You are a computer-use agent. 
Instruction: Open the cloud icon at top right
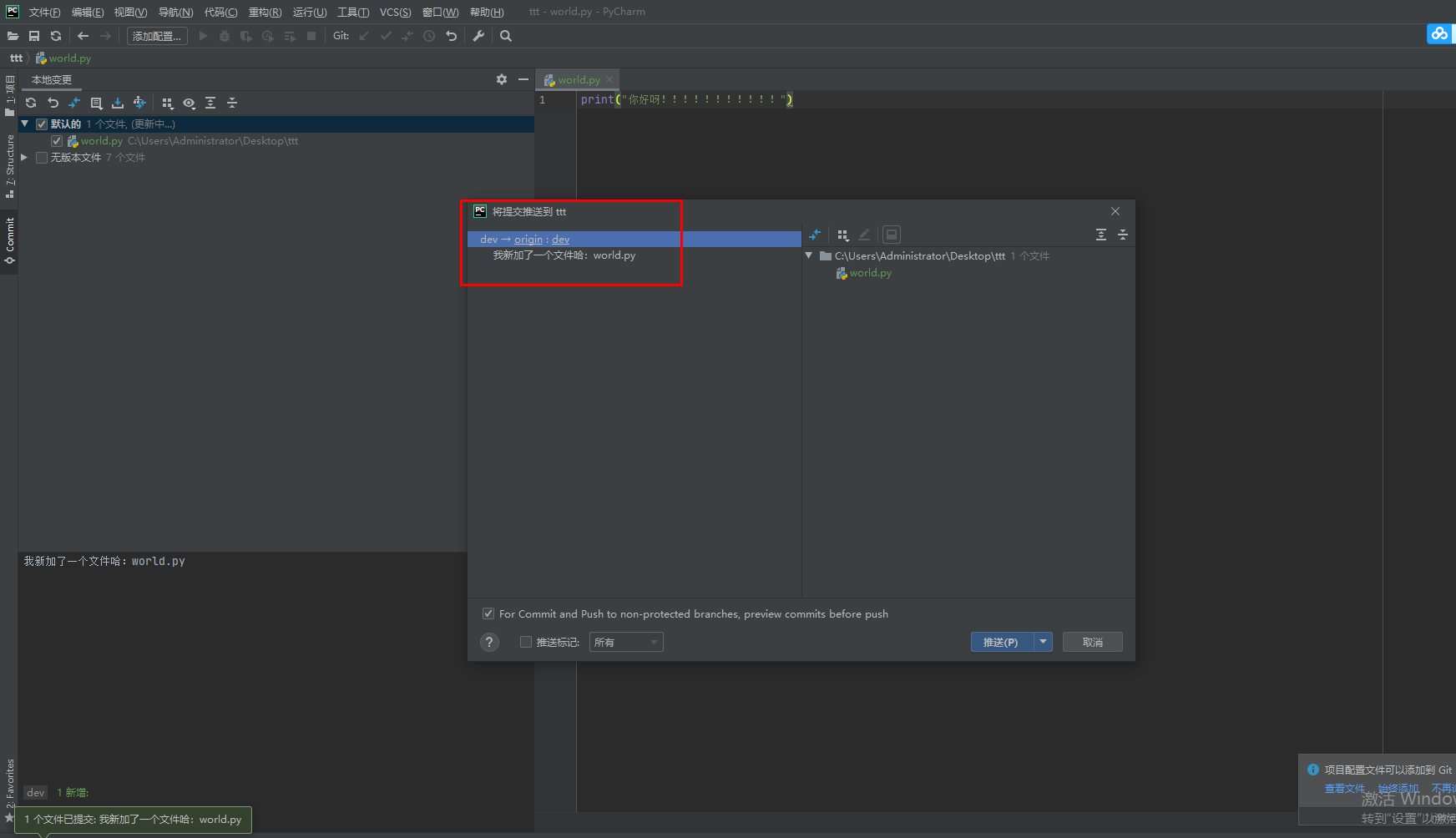pyautogui.click(x=1439, y=34)
